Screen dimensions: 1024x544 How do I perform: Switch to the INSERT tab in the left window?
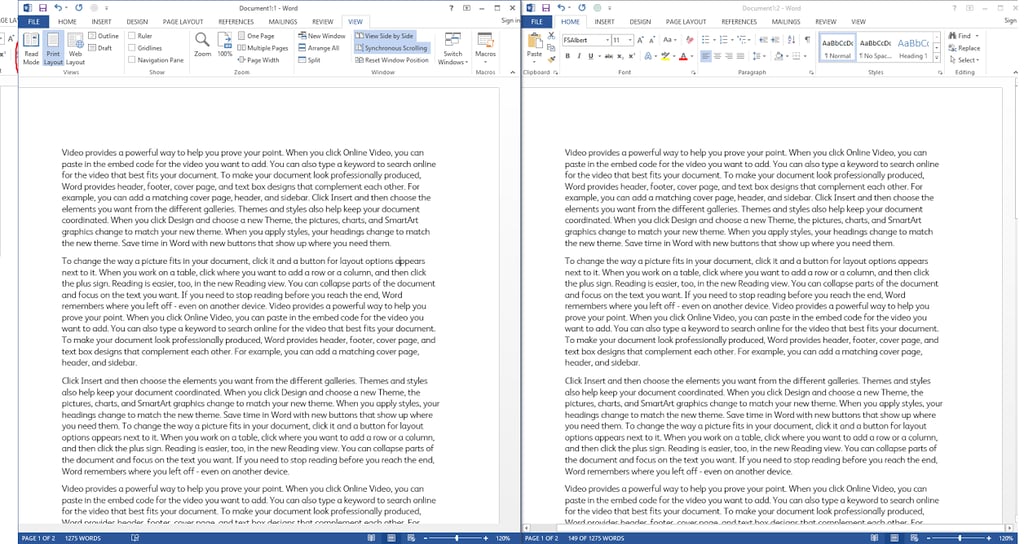click(101, 22)
